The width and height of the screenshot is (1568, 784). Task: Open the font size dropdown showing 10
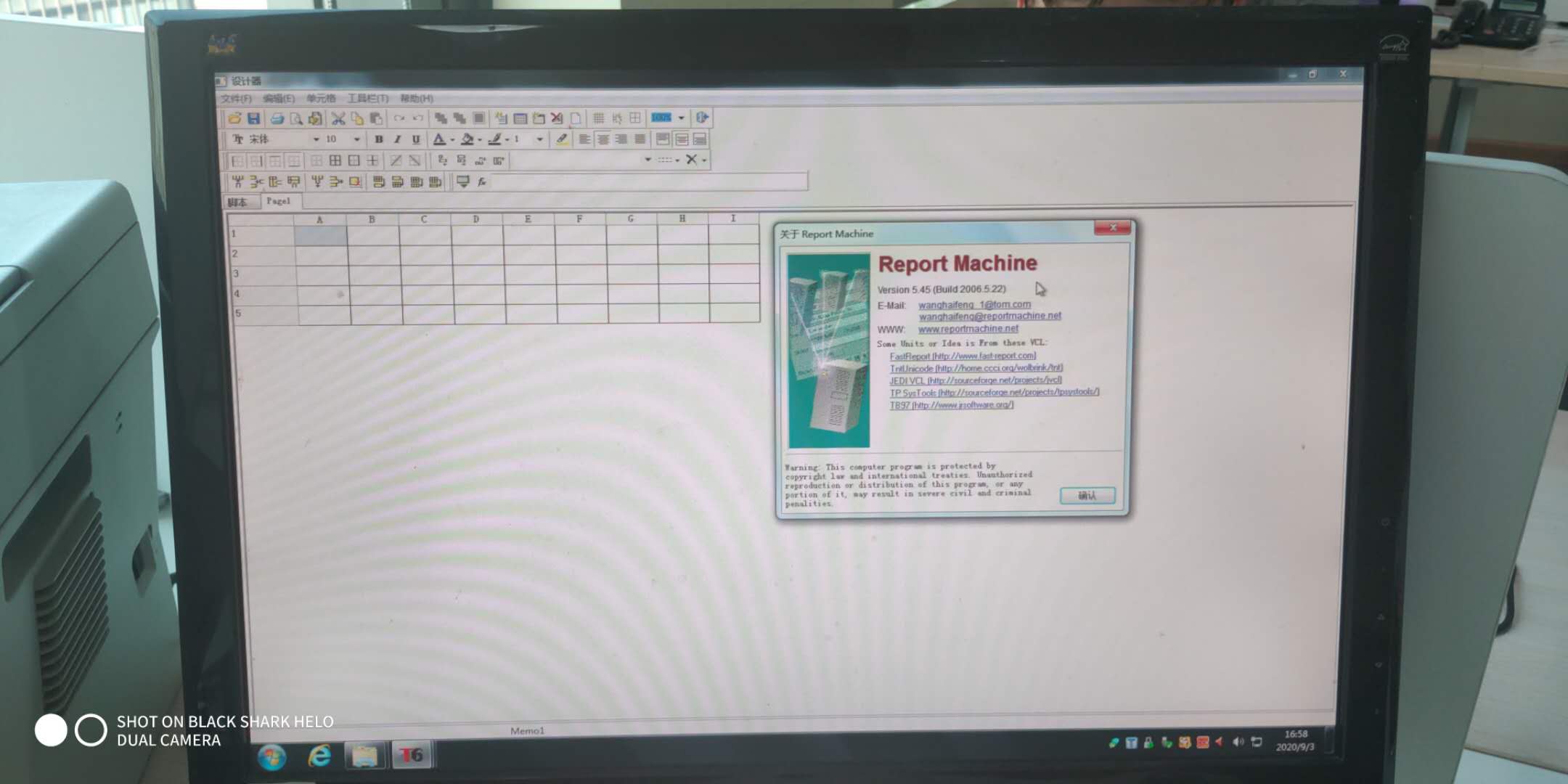coord(356,139)
